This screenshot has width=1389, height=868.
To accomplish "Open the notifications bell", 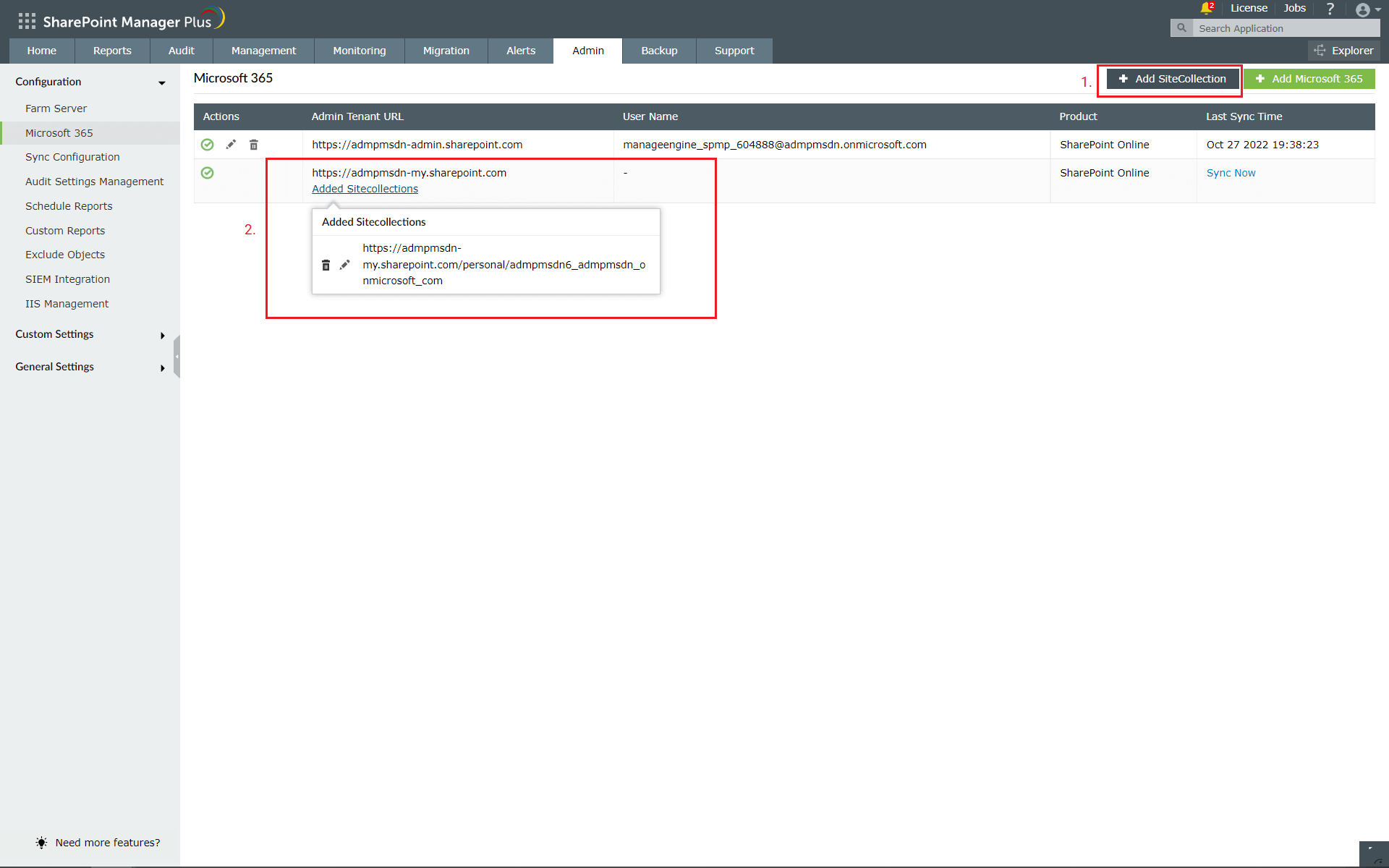I will [x=1205, y=8].
